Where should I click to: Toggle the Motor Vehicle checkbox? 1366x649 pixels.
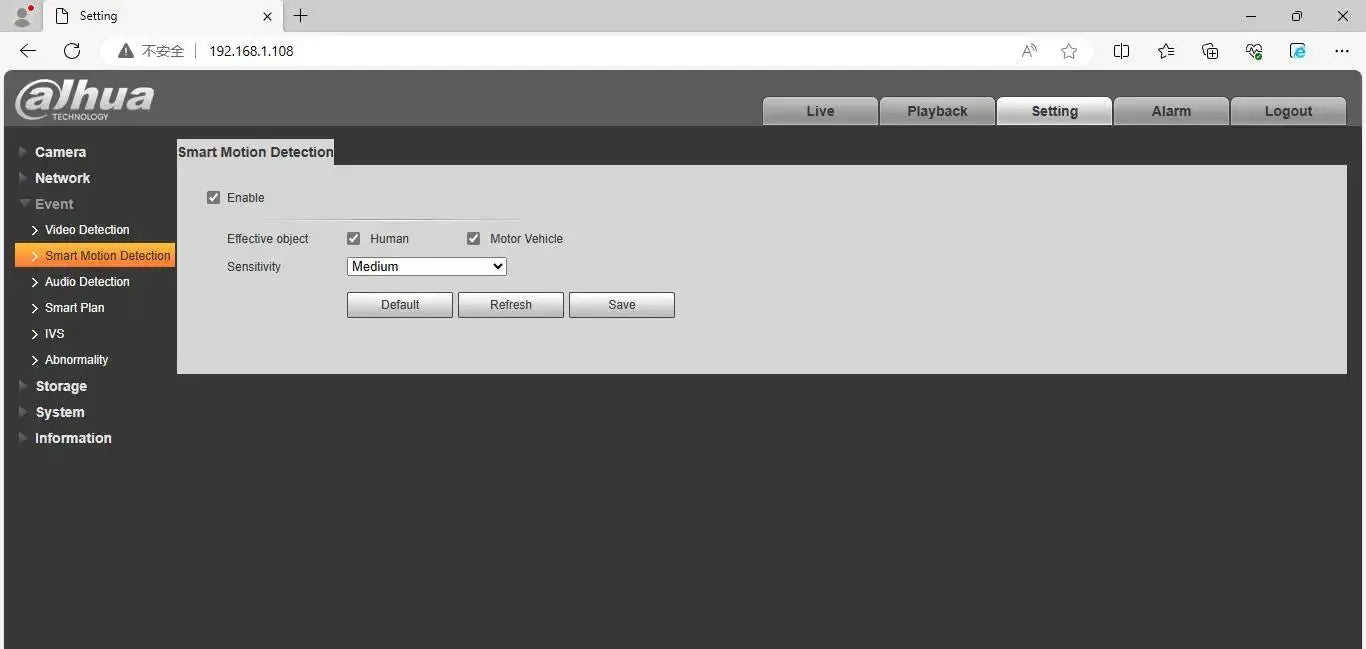(473, 239)
